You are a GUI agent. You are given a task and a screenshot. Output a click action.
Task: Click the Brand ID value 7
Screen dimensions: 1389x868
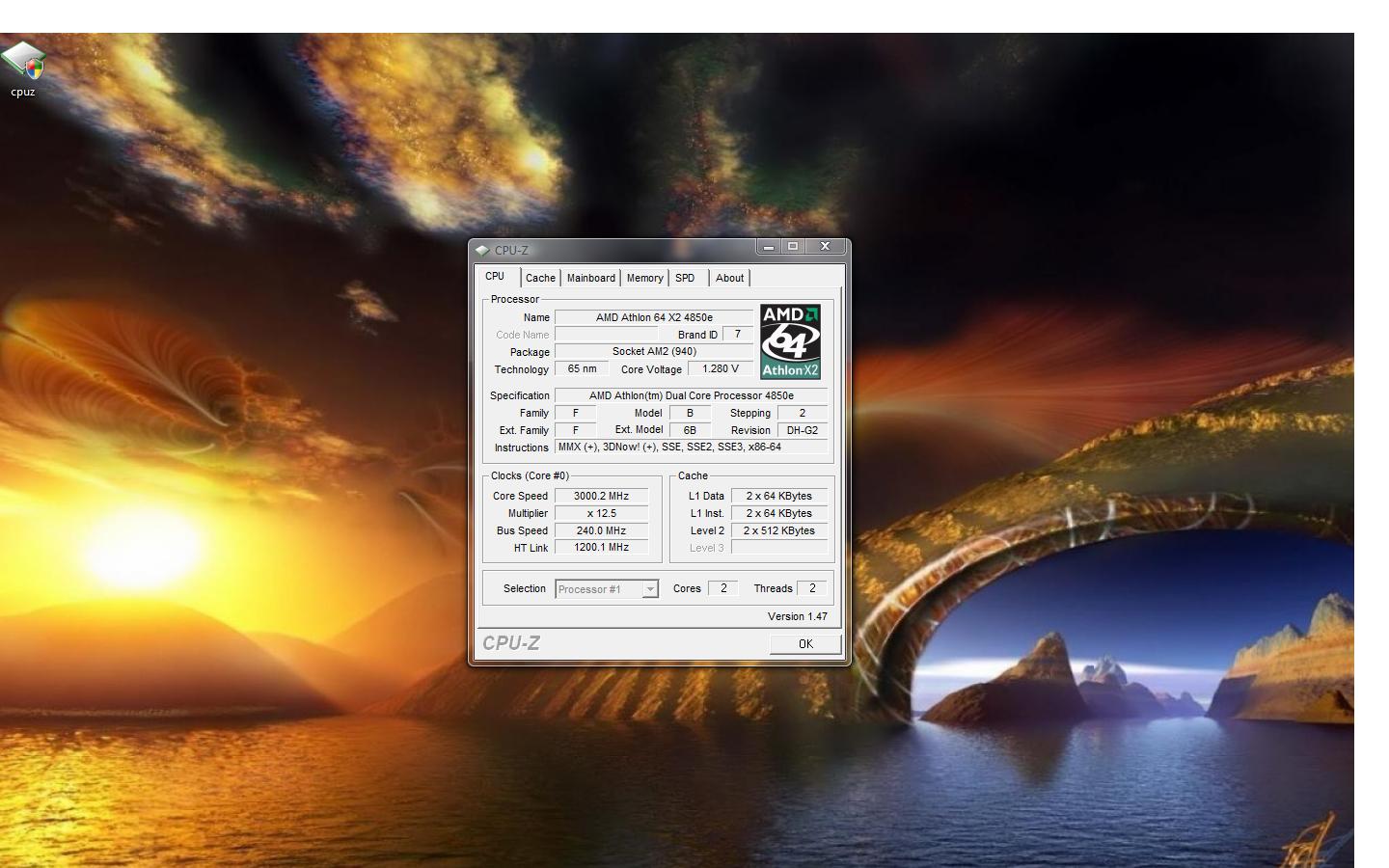point(738,335)
